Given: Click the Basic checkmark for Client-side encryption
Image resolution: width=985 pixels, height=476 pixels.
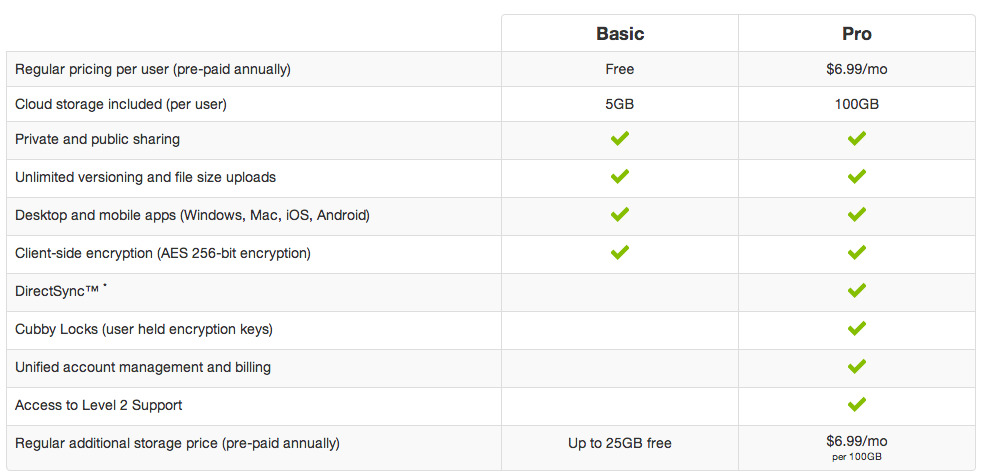Looking at the screenshot, I should (x=620, y=253).
